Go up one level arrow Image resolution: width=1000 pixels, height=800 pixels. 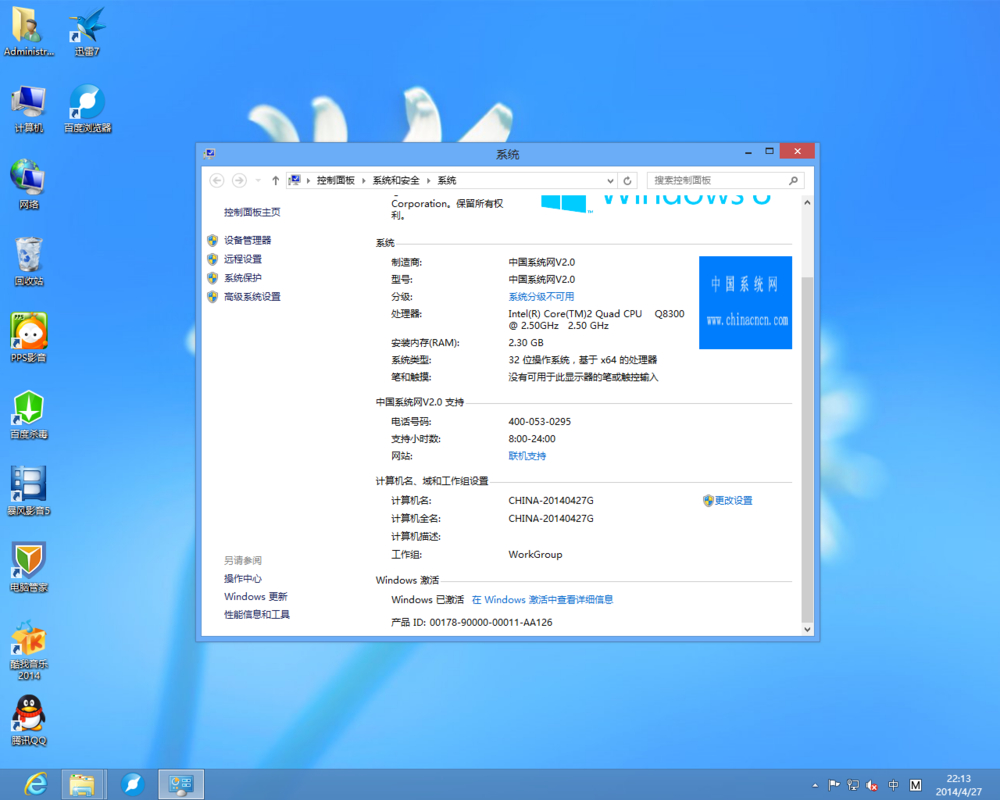pos(276,181)
